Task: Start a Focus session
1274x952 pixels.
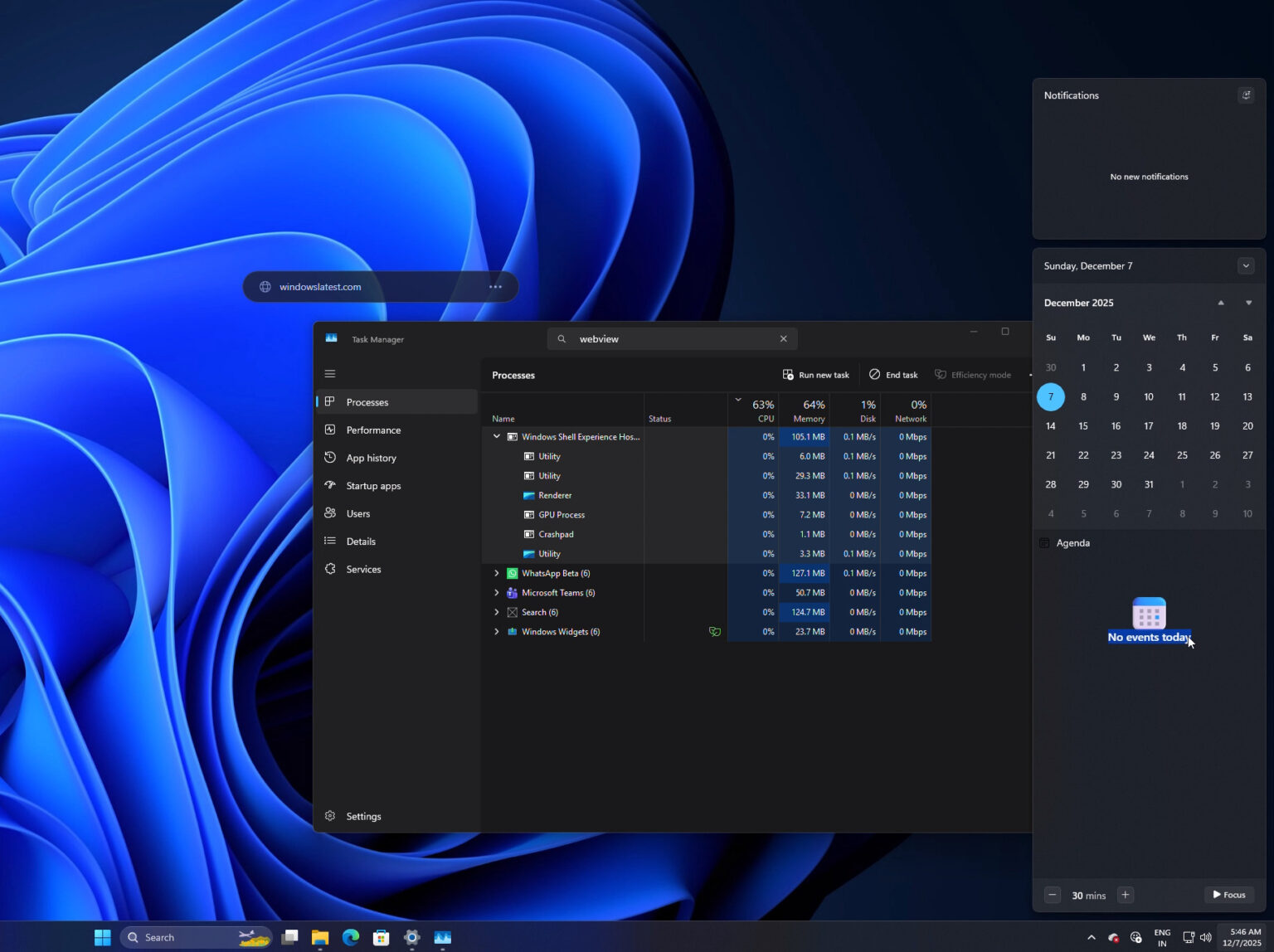Action: click(x=1228, y=895)
